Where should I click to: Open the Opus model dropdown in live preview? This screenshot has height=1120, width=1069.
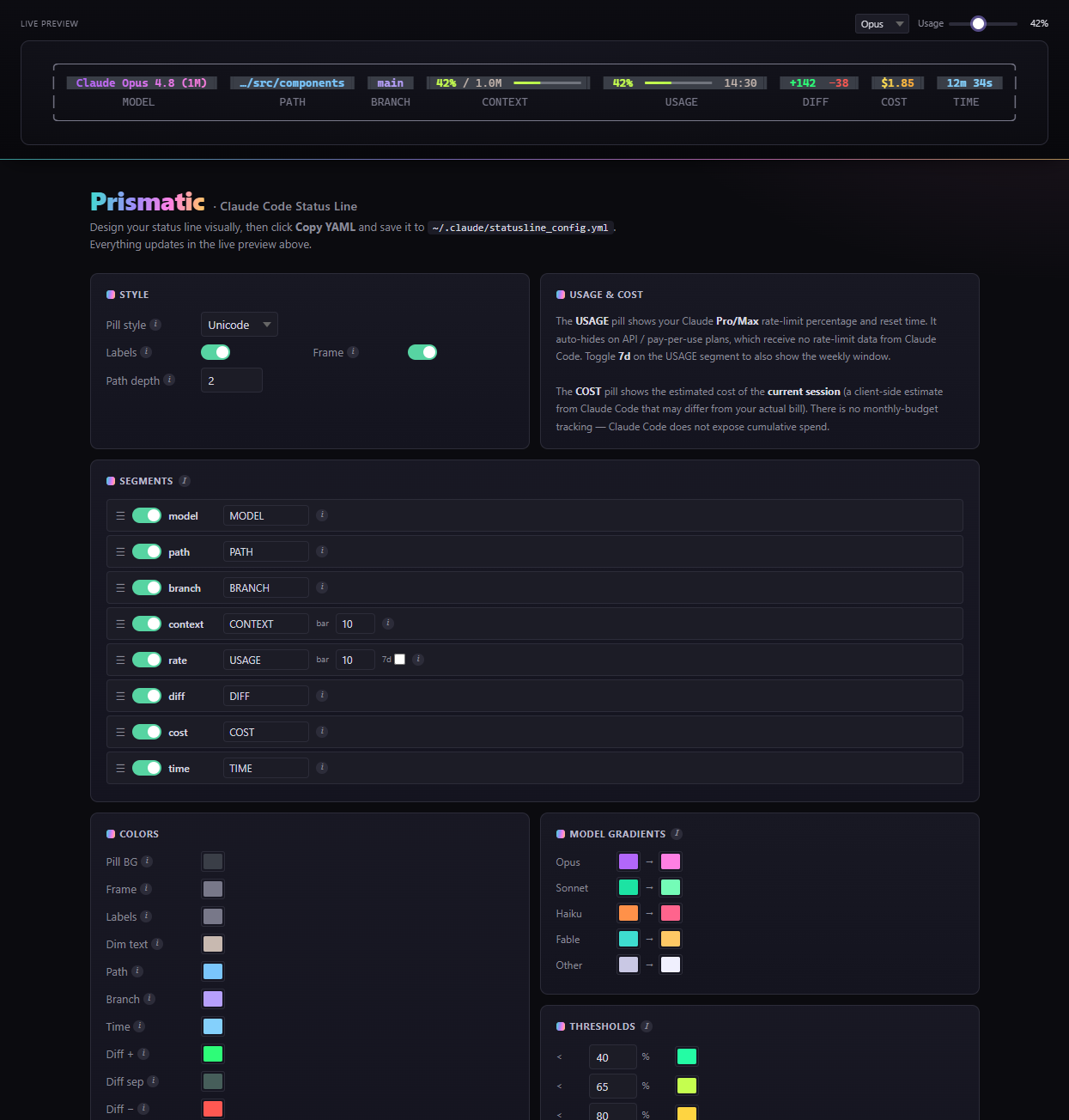pos(882,24)
